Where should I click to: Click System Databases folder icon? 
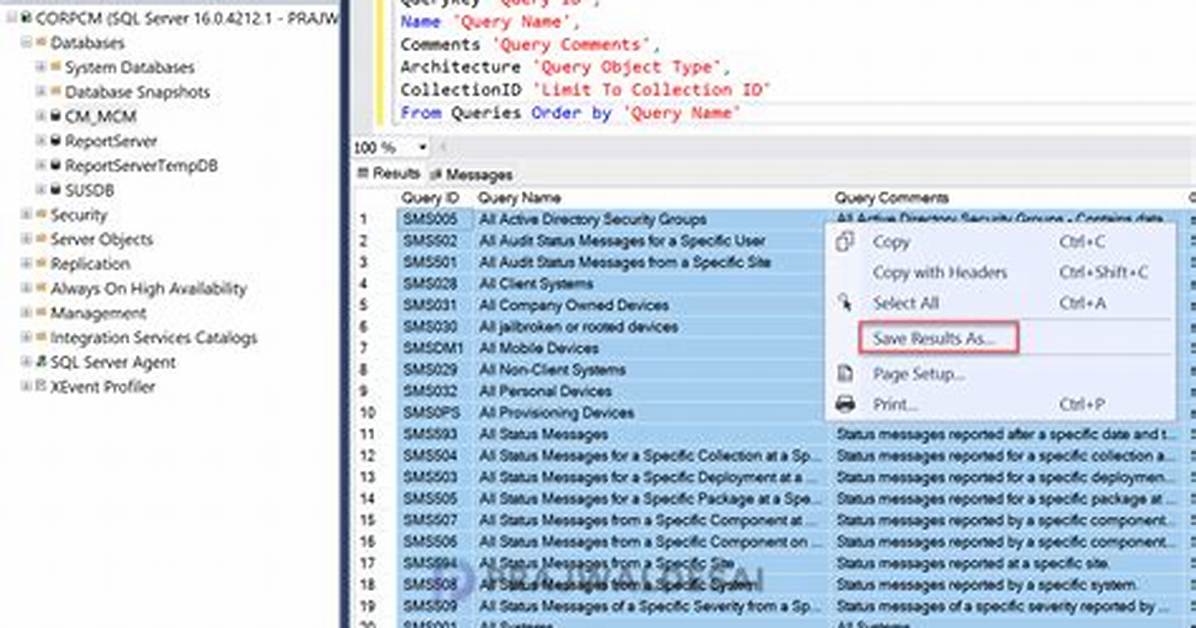coord(56,67)
